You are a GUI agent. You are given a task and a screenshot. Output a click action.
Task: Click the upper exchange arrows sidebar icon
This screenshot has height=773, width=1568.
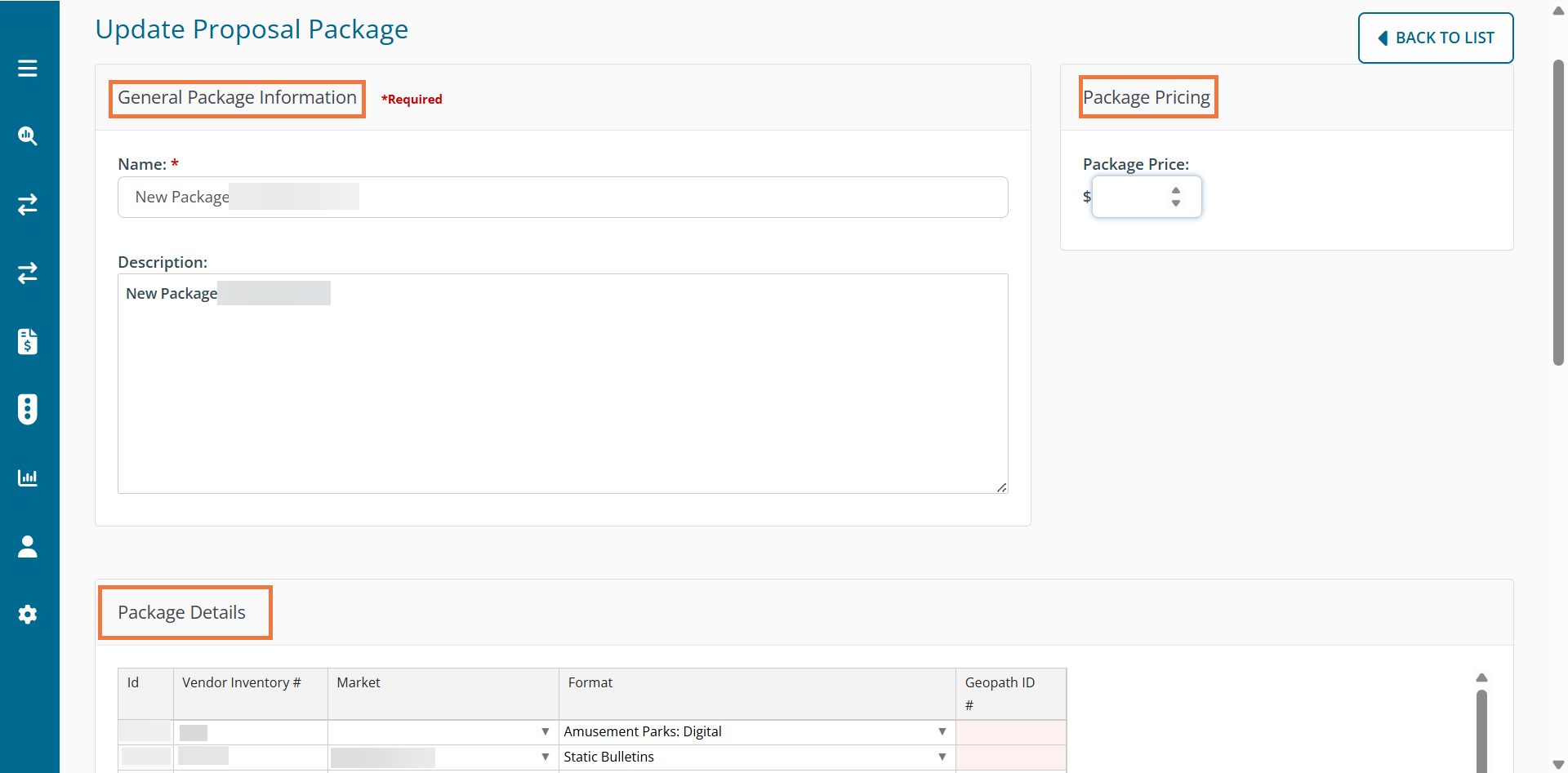(x=28, y=204)
